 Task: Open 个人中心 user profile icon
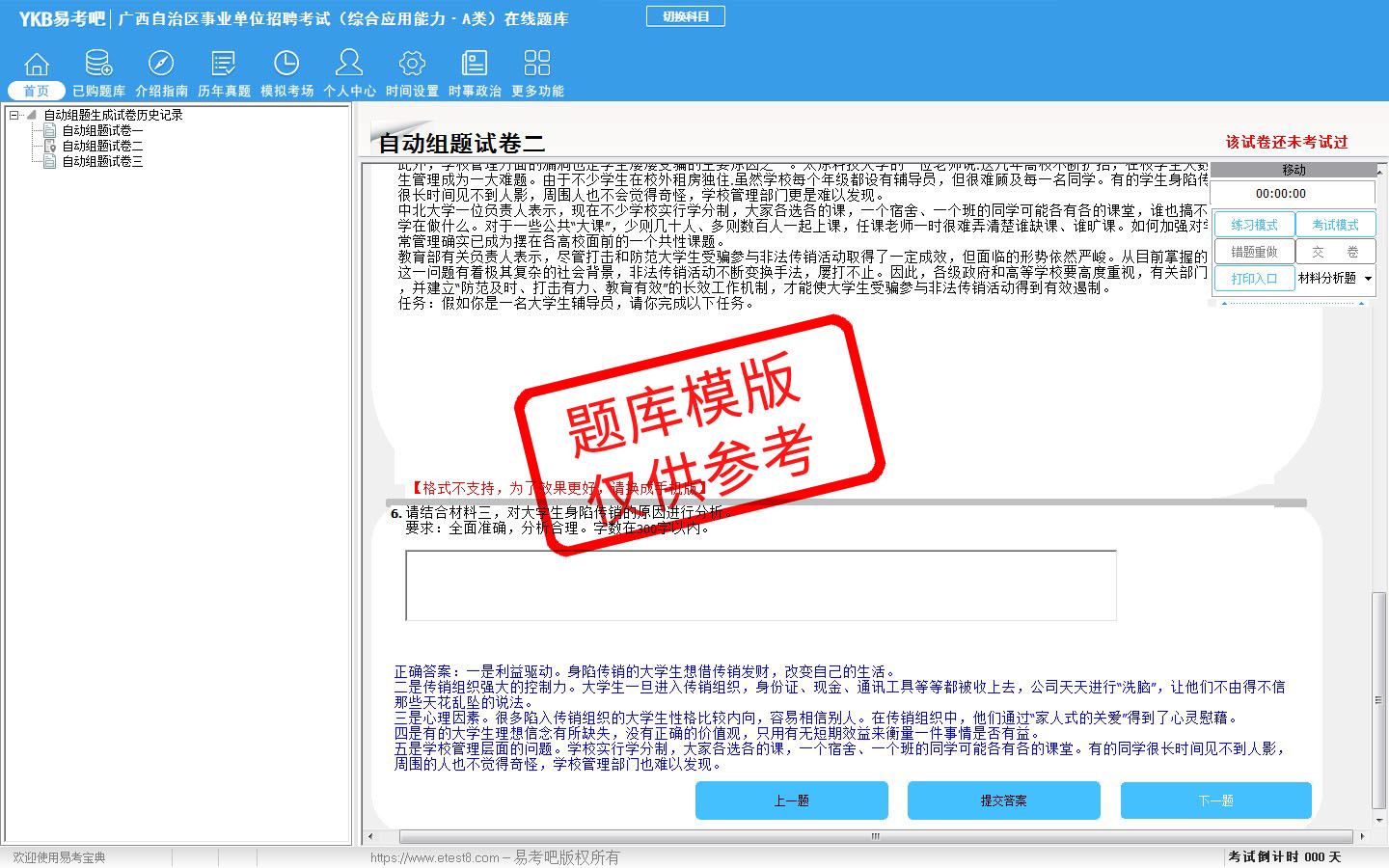point(349,64)
